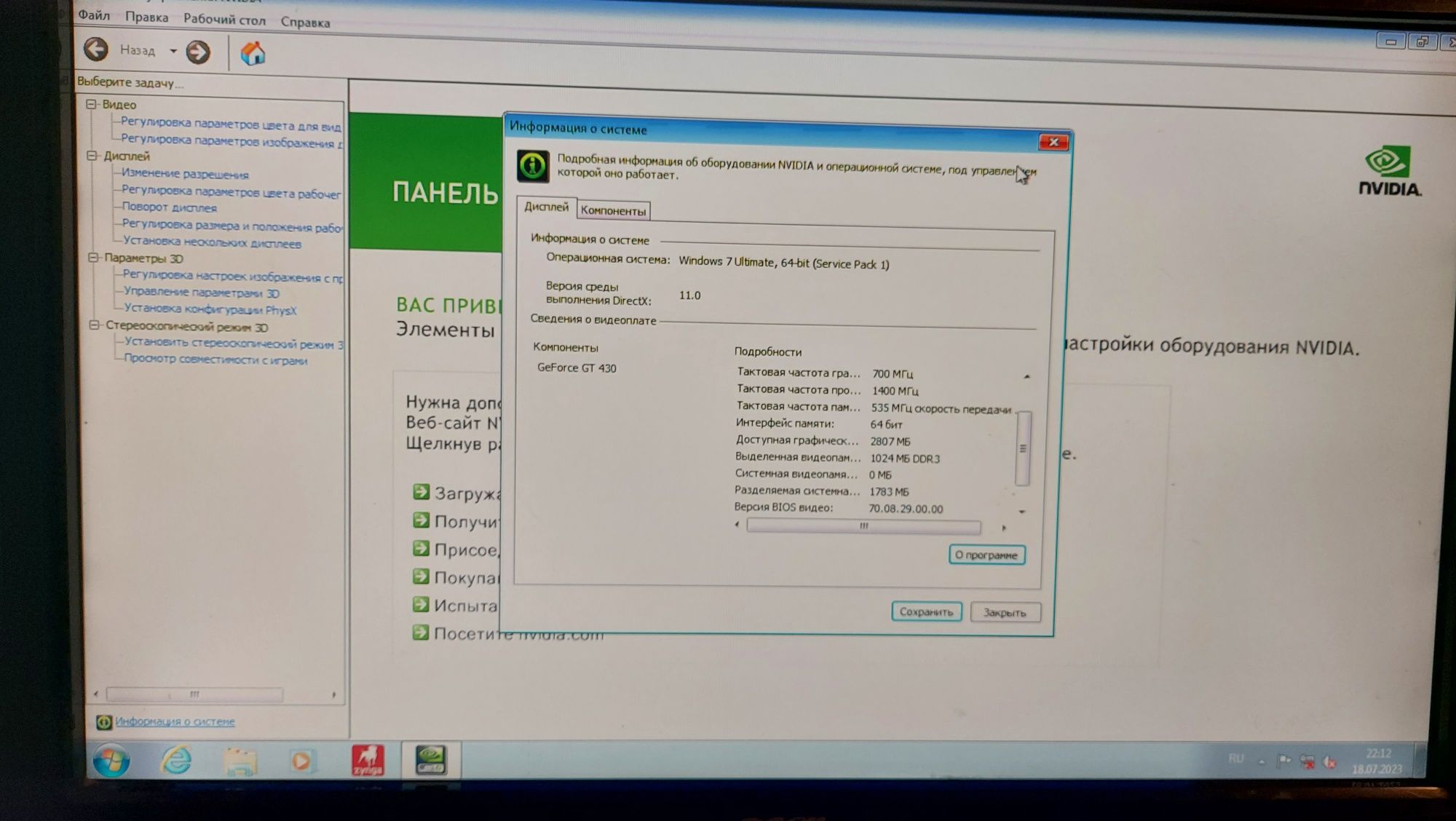This screenshot has width=1456, height=821.
Task: Select GeForce GT 430 in components list
Action: (577, 368)
